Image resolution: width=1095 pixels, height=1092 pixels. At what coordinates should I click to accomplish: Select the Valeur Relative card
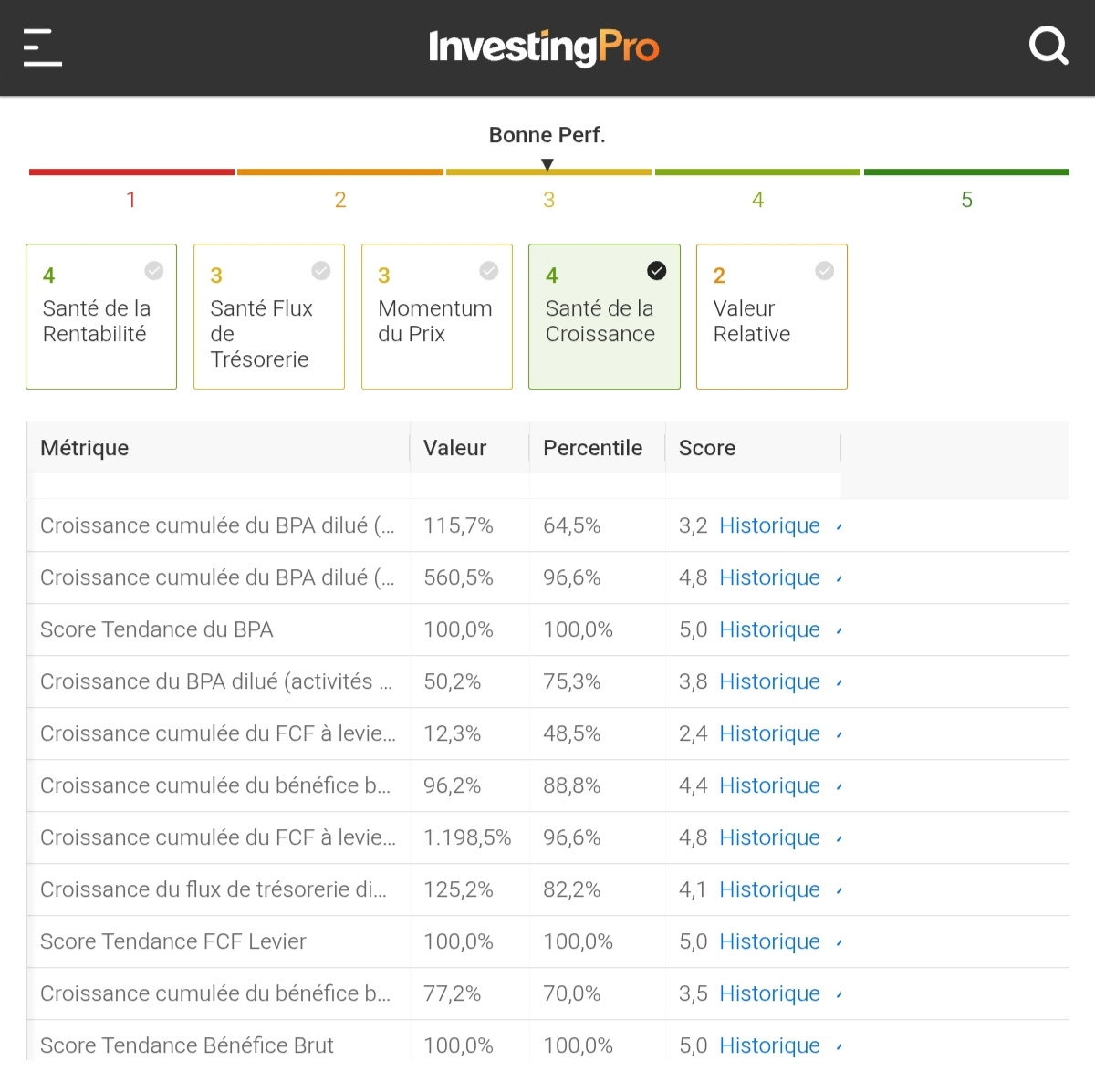(x=772, y=317)
